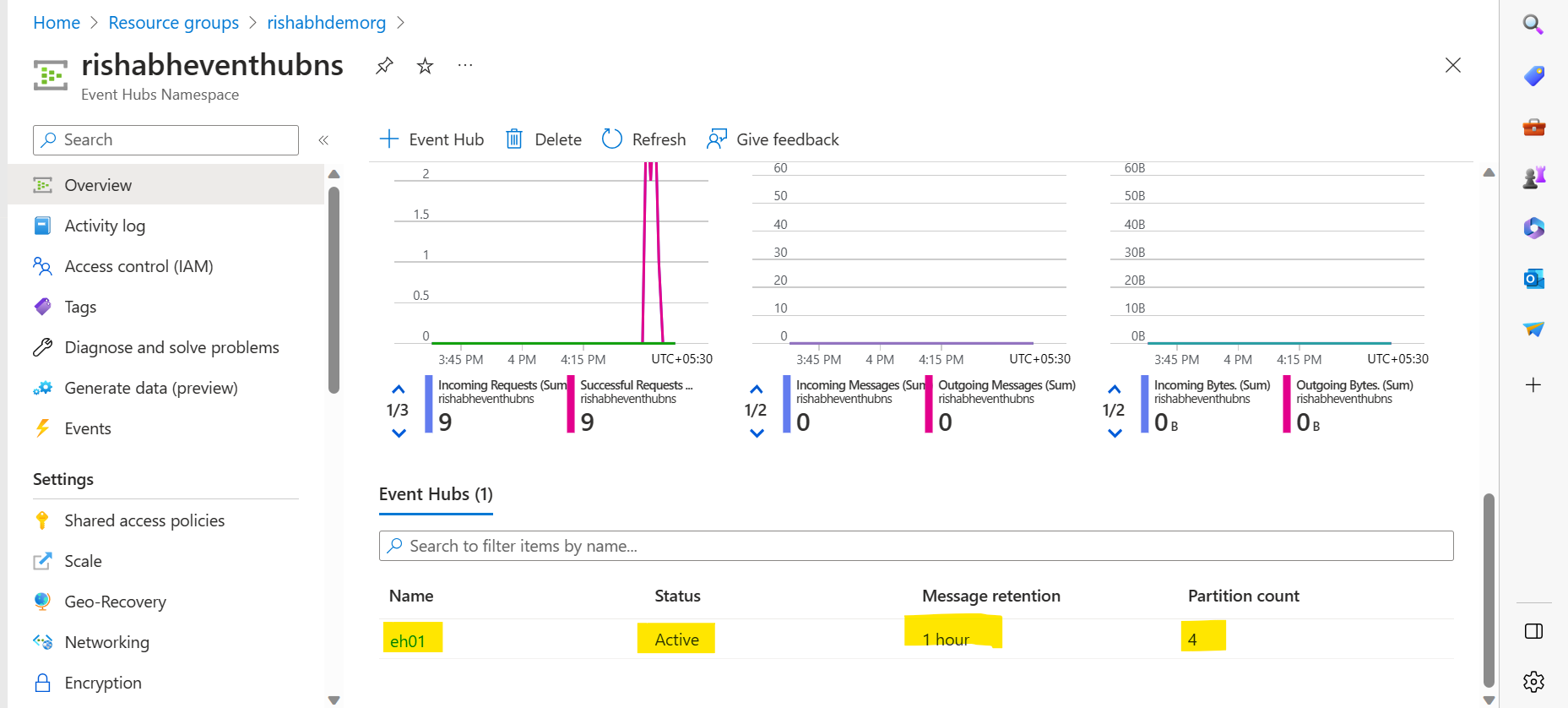
Task: Select the Event Hubs (1) tab
Action: (x=436, y=494)
